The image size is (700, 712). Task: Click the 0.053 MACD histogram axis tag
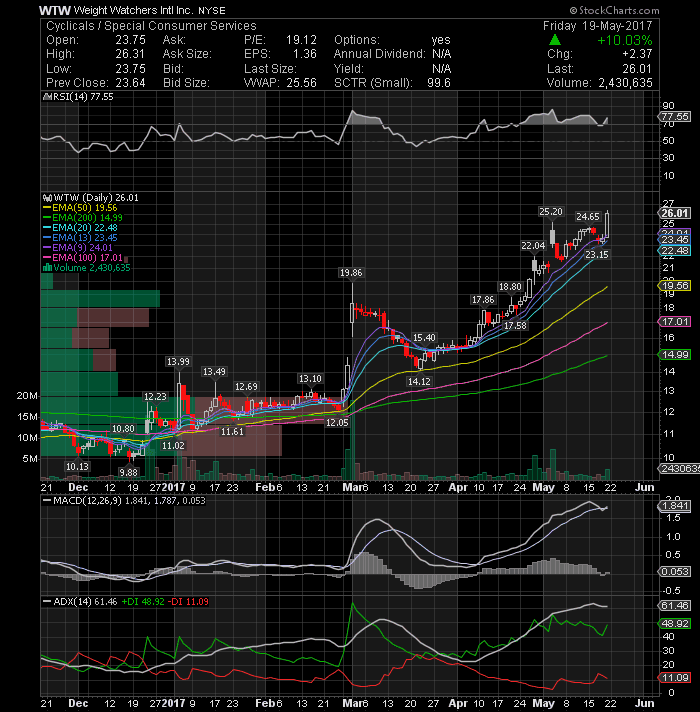coord(674,572)
